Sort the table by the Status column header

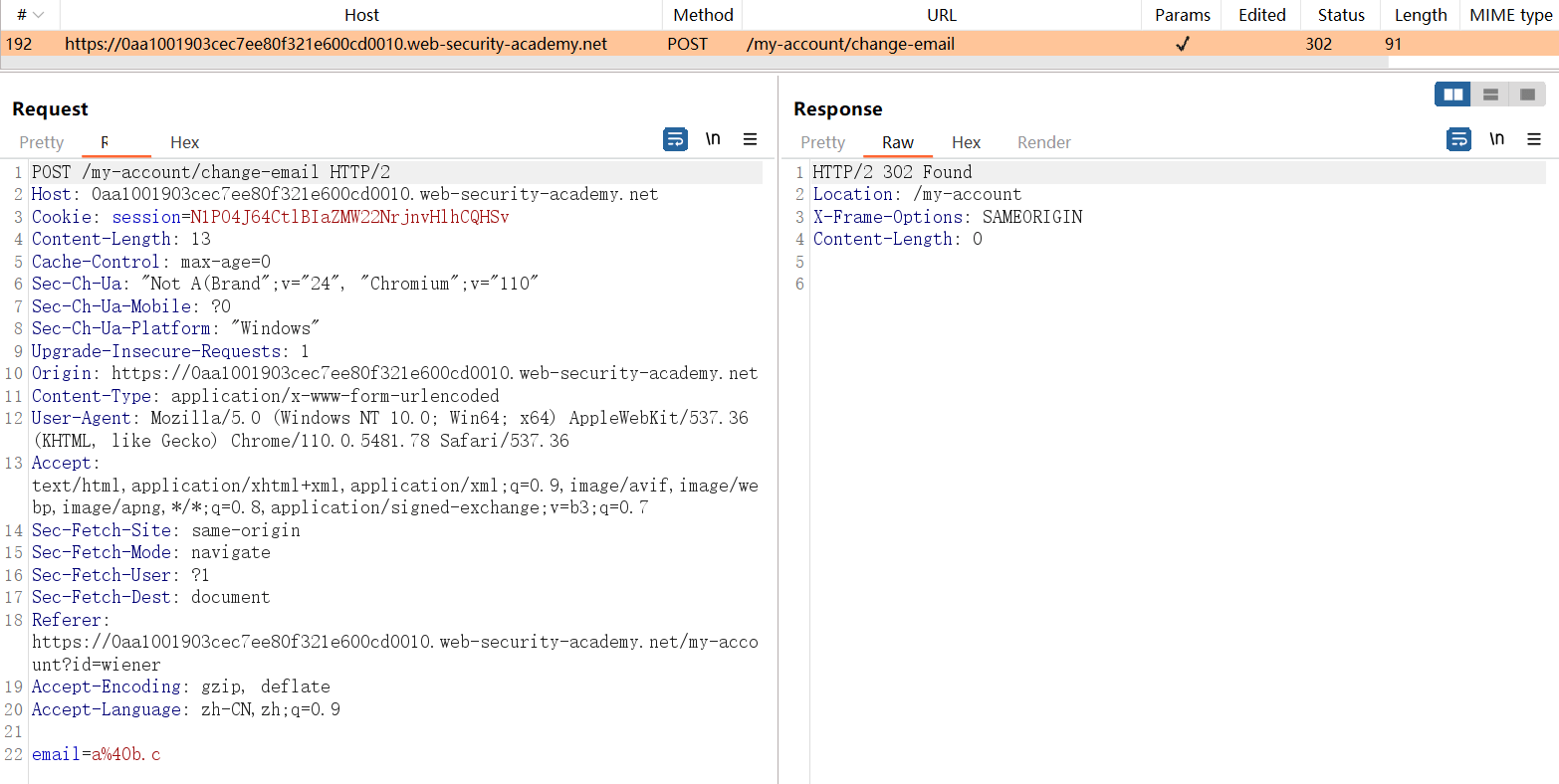point(1340,15)
